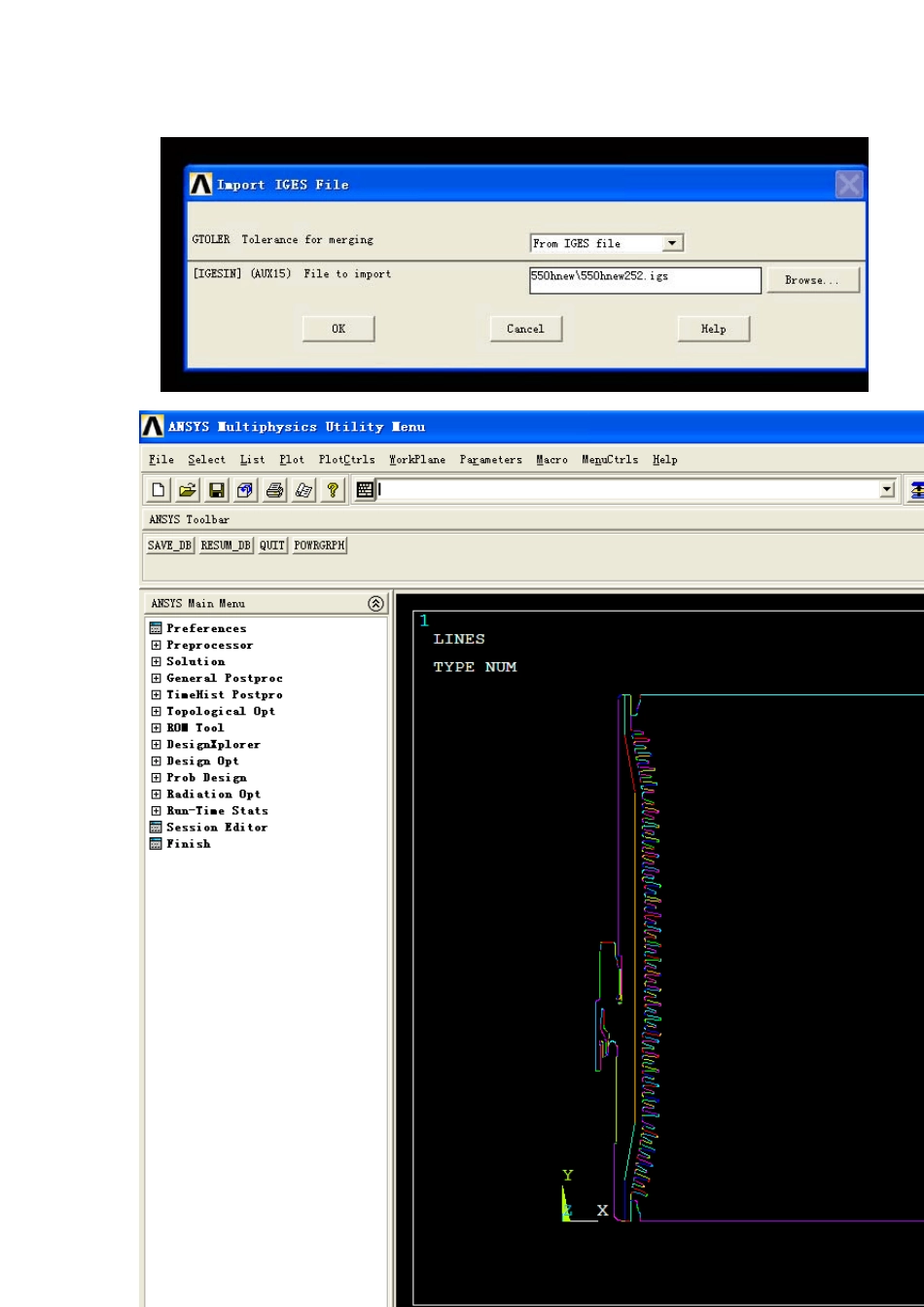Click the Image Capture printer icon
The image size is (924, 1307).
point(275,491)
